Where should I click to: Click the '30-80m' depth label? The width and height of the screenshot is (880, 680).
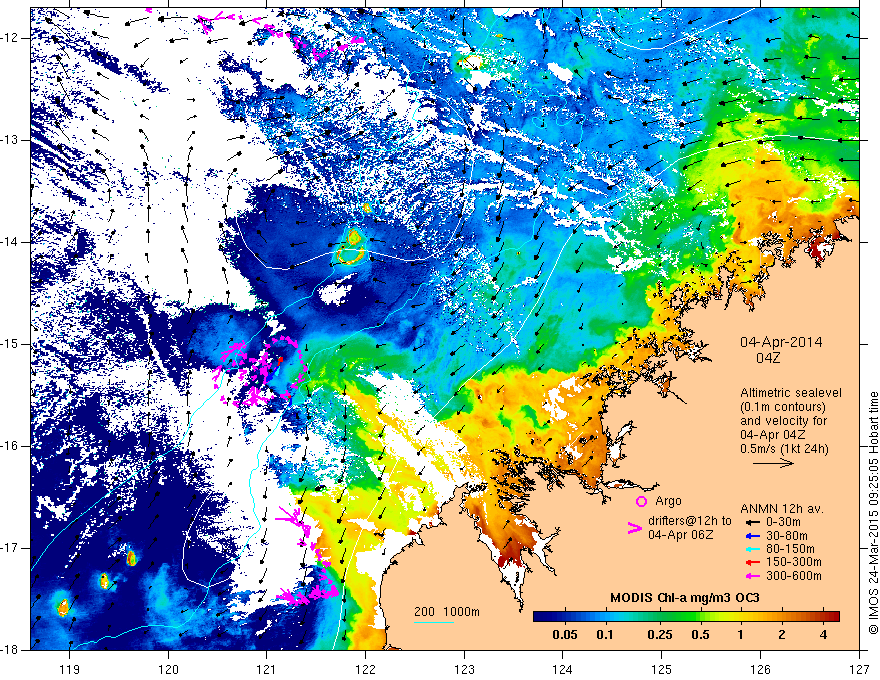(x=787, y=535)
